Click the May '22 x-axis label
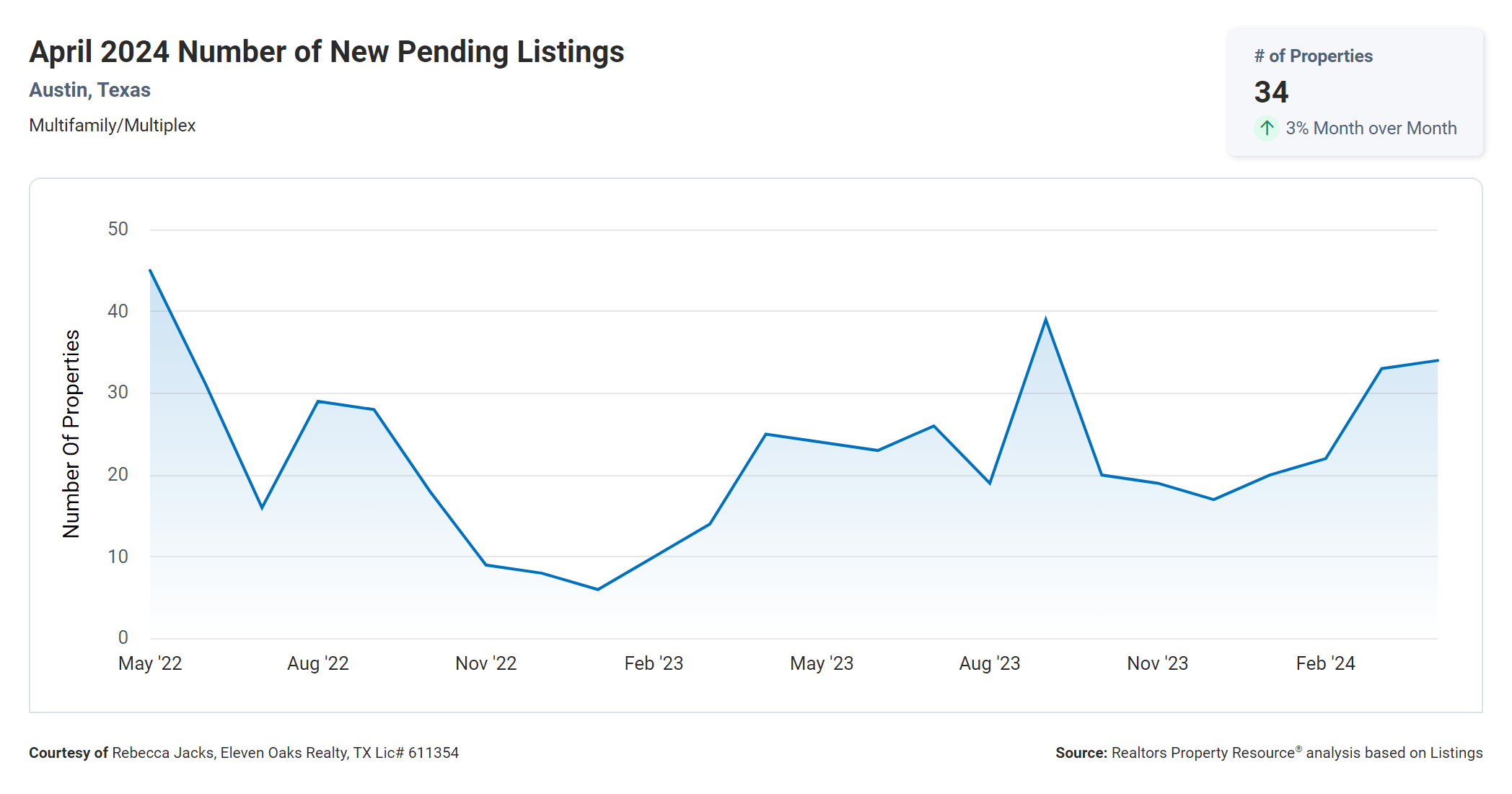Image resolution: width=1512 pixels, height=794 pixels. (150, 663)
